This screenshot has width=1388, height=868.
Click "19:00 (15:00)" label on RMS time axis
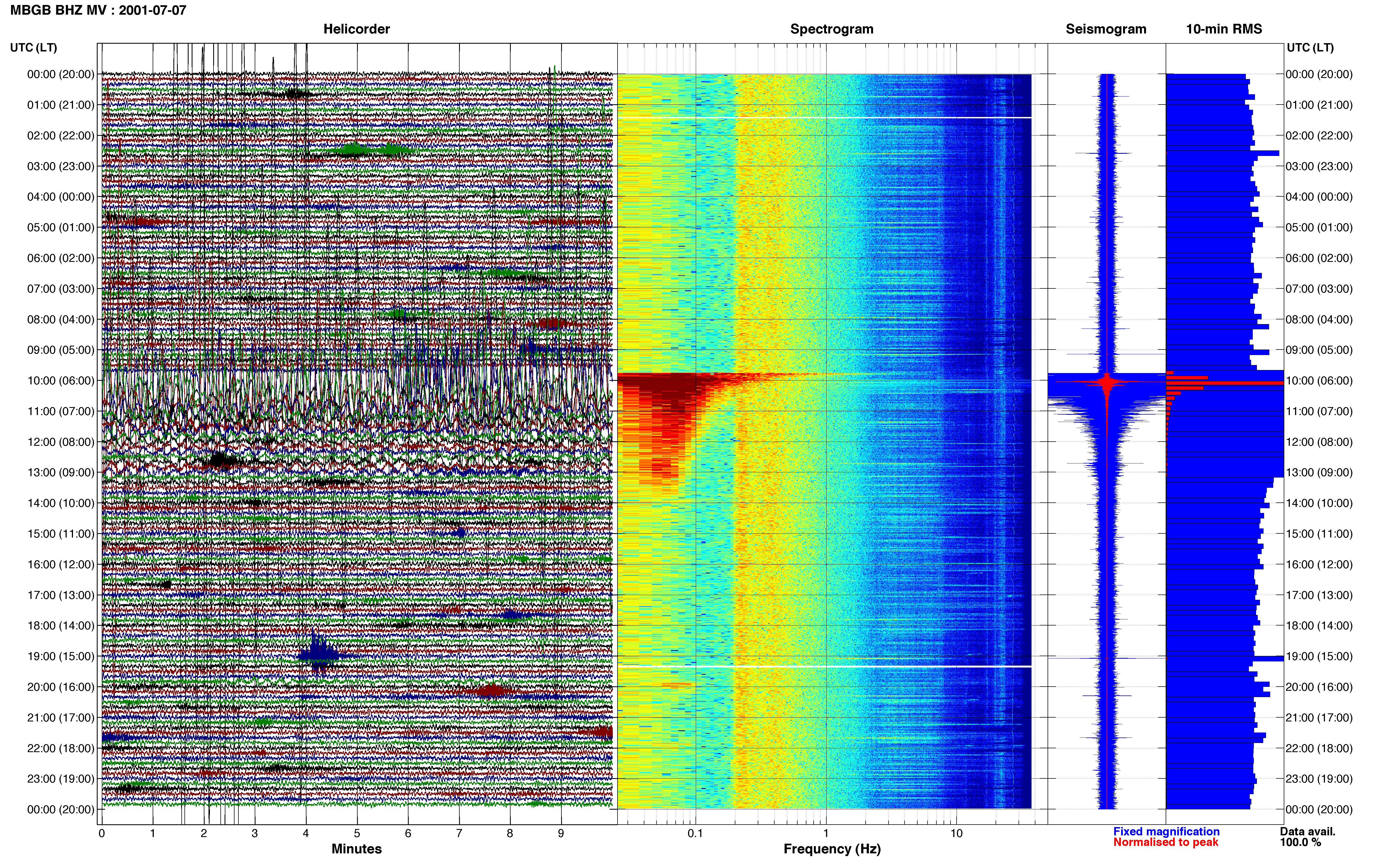coord(1319,656)
